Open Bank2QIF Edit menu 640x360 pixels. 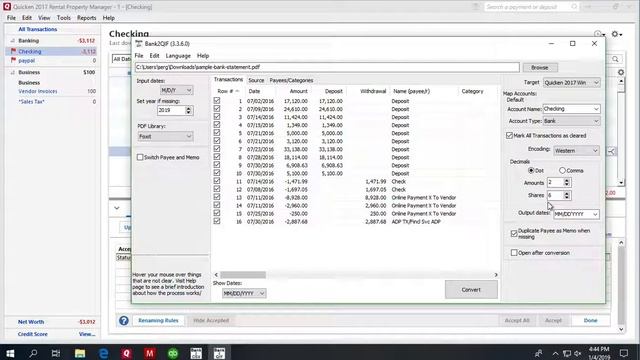click(x=154, y=56)
